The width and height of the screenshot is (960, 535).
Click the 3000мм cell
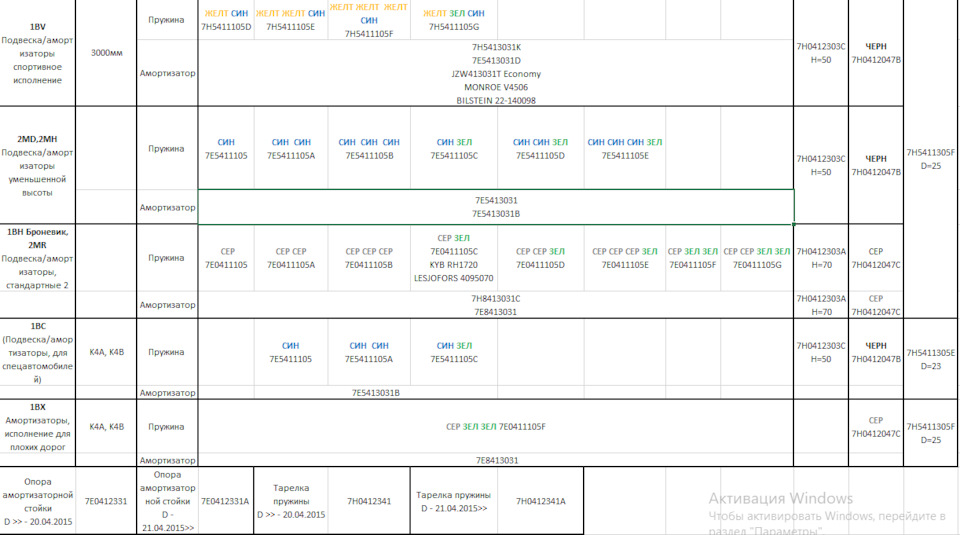click(x=107, y=53)
